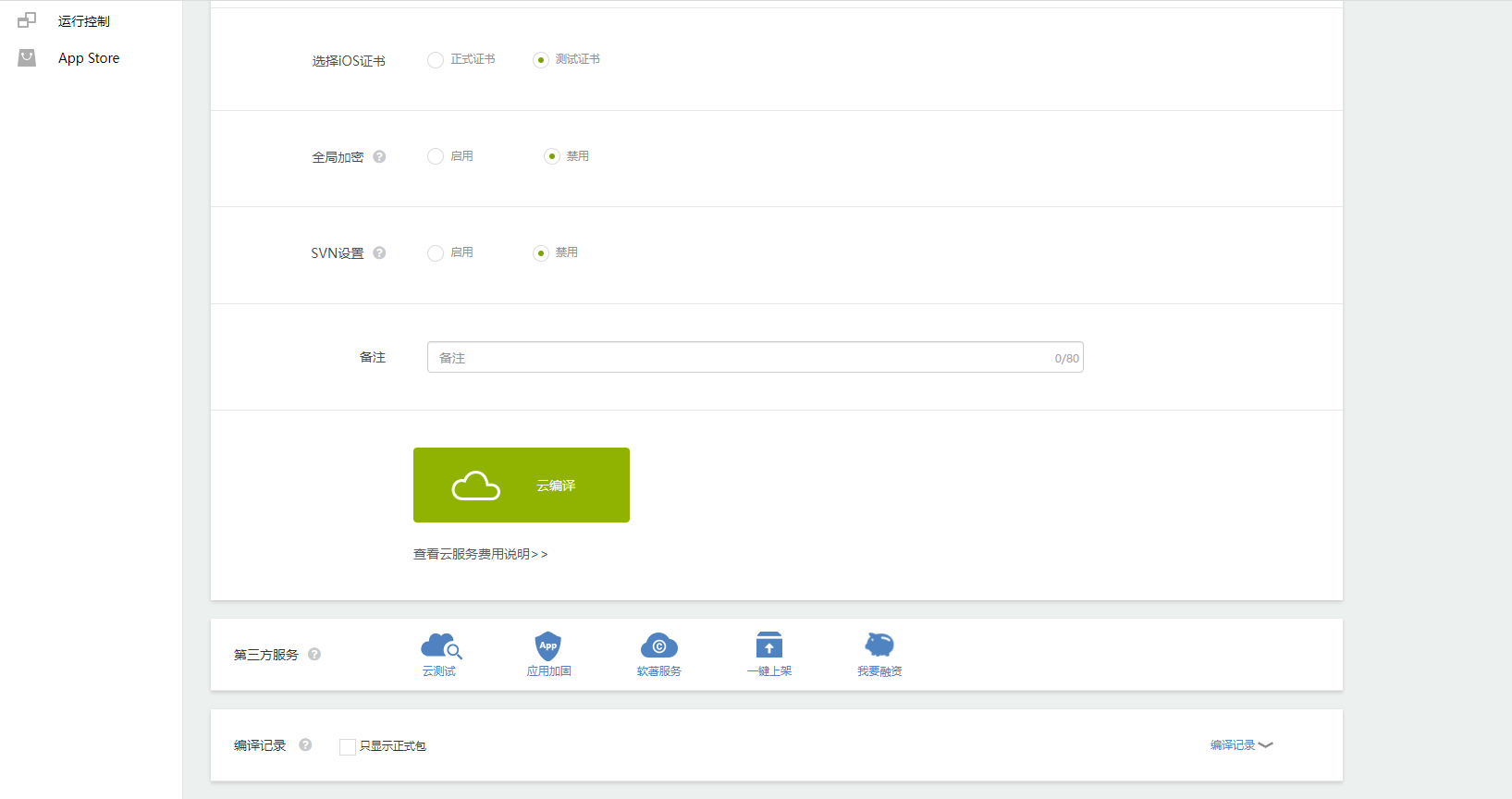Viewport: 1512px width, 799px height.
Task: Click help icon next to 全局加密
Action: tap(379, 156)
